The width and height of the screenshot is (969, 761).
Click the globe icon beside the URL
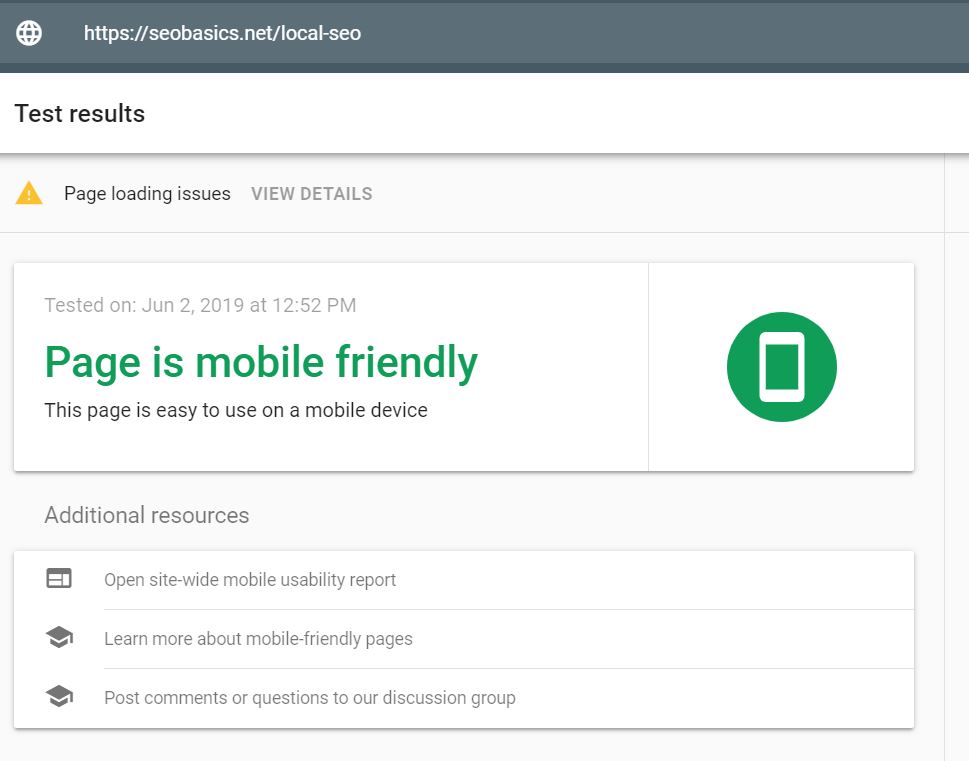[29, 33]
